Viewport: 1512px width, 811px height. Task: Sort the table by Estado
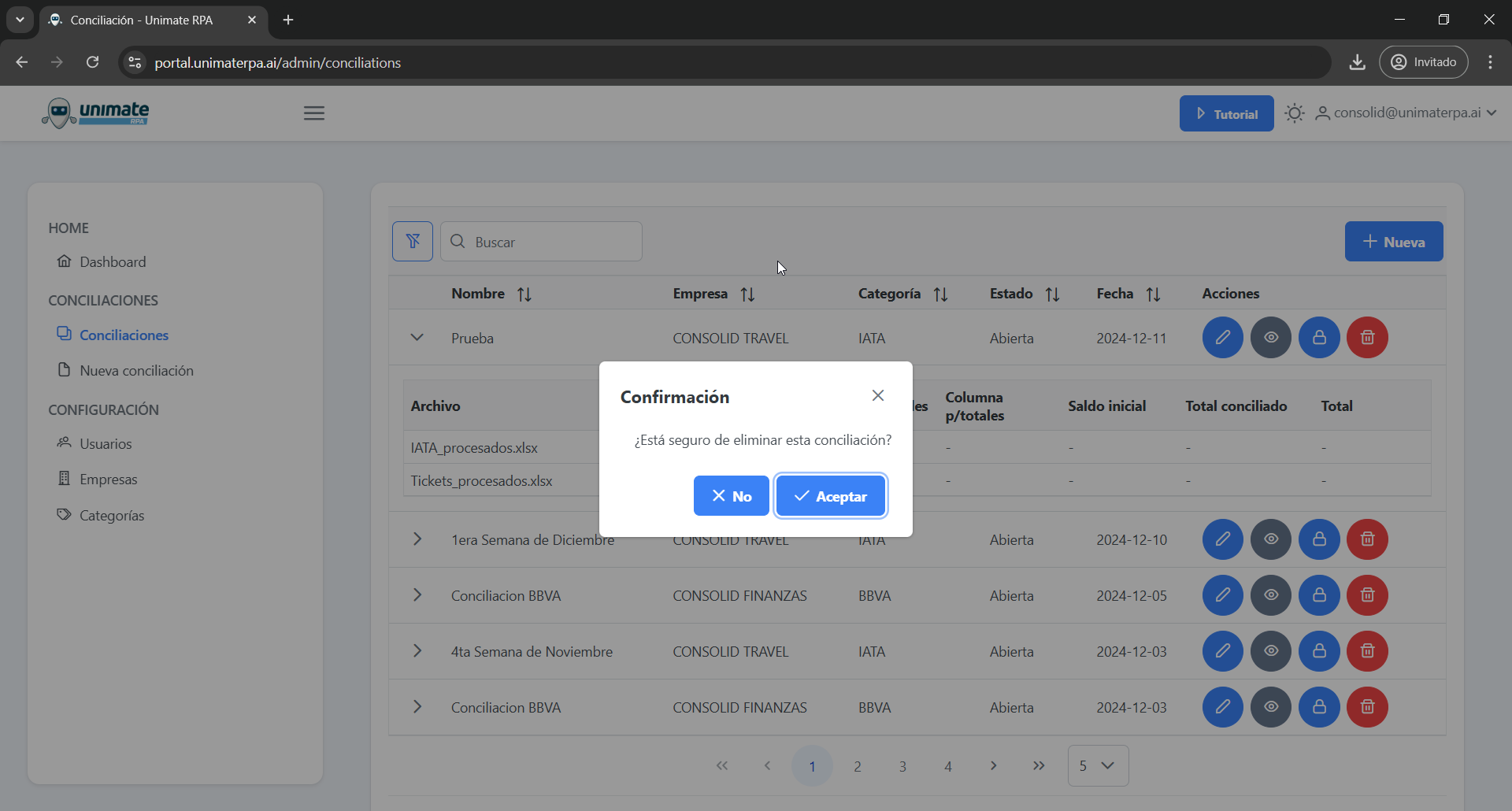pyautogui.click(x=1025, y=294)
